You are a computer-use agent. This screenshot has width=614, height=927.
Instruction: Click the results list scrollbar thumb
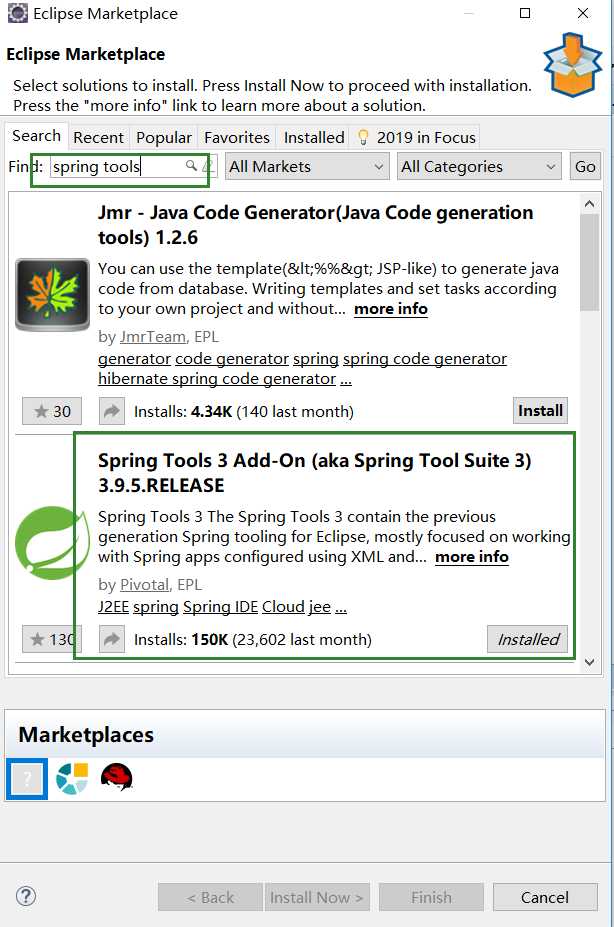click(x=589, y=262)
